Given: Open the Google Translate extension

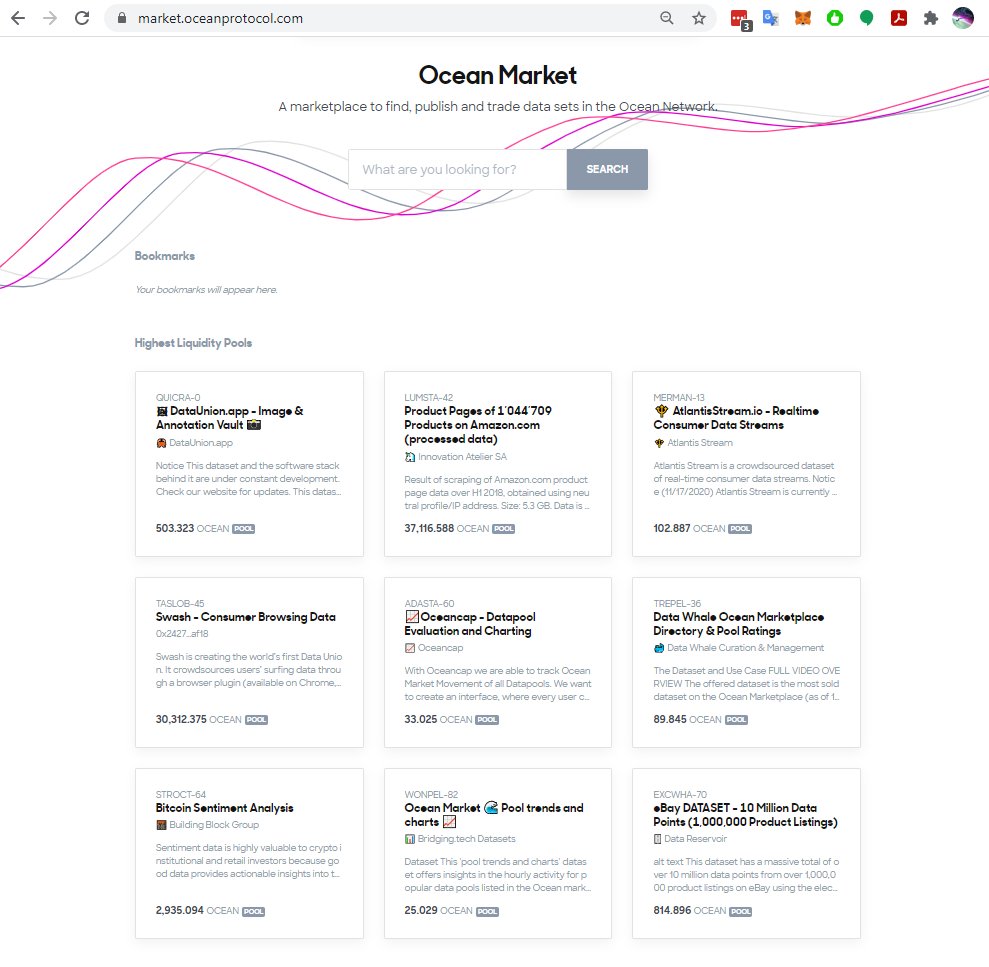Looking at the screenshot, I should [770, 18].
